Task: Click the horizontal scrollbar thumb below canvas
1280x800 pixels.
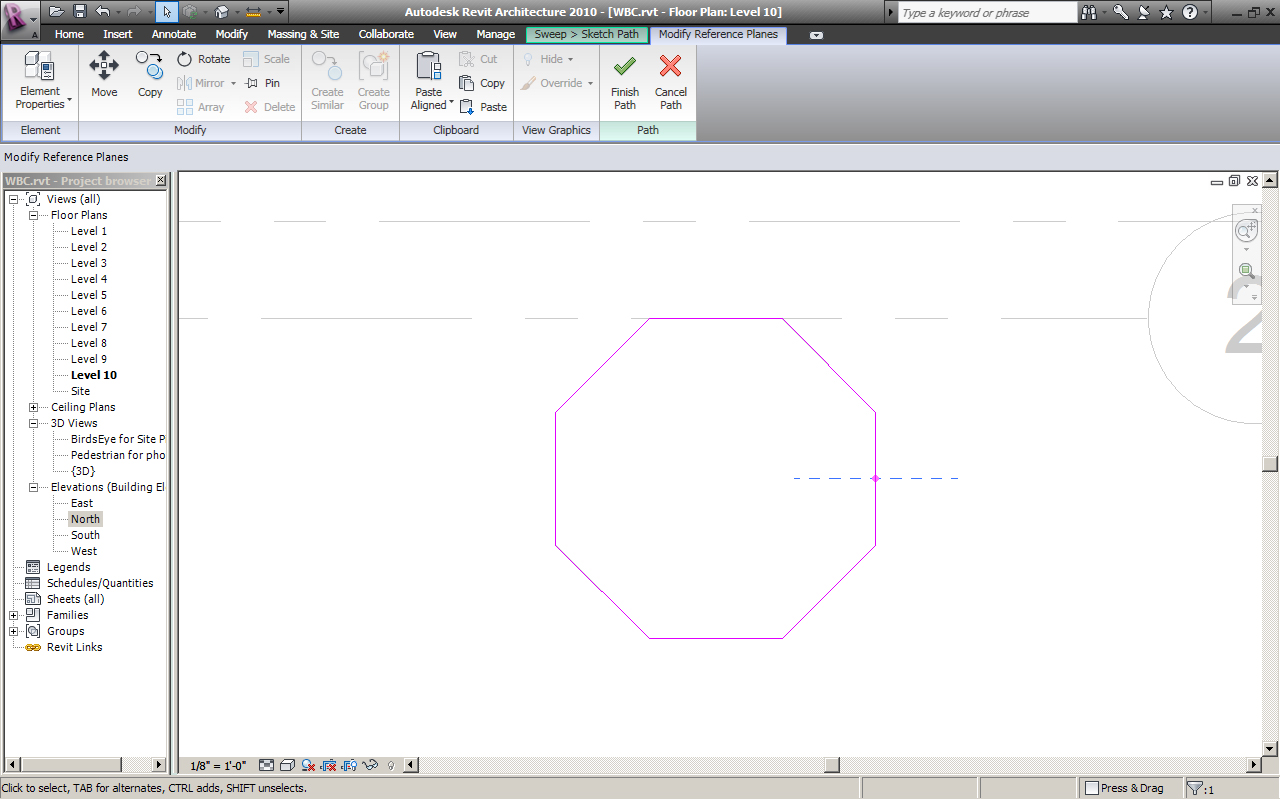Action: click(832, 766)
